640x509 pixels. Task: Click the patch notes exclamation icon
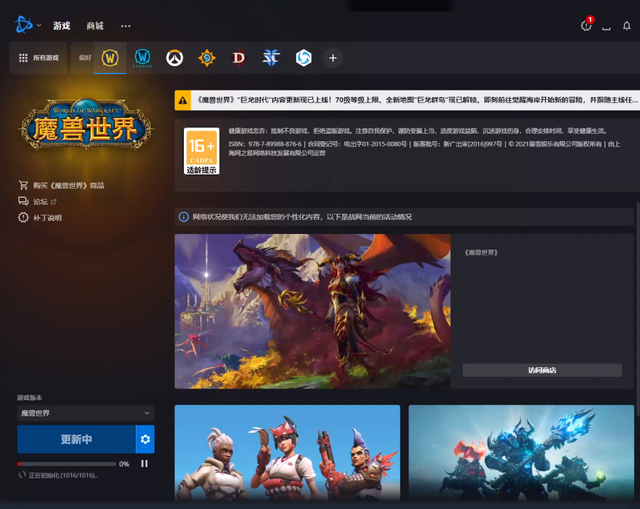click(x=23, y=218)
